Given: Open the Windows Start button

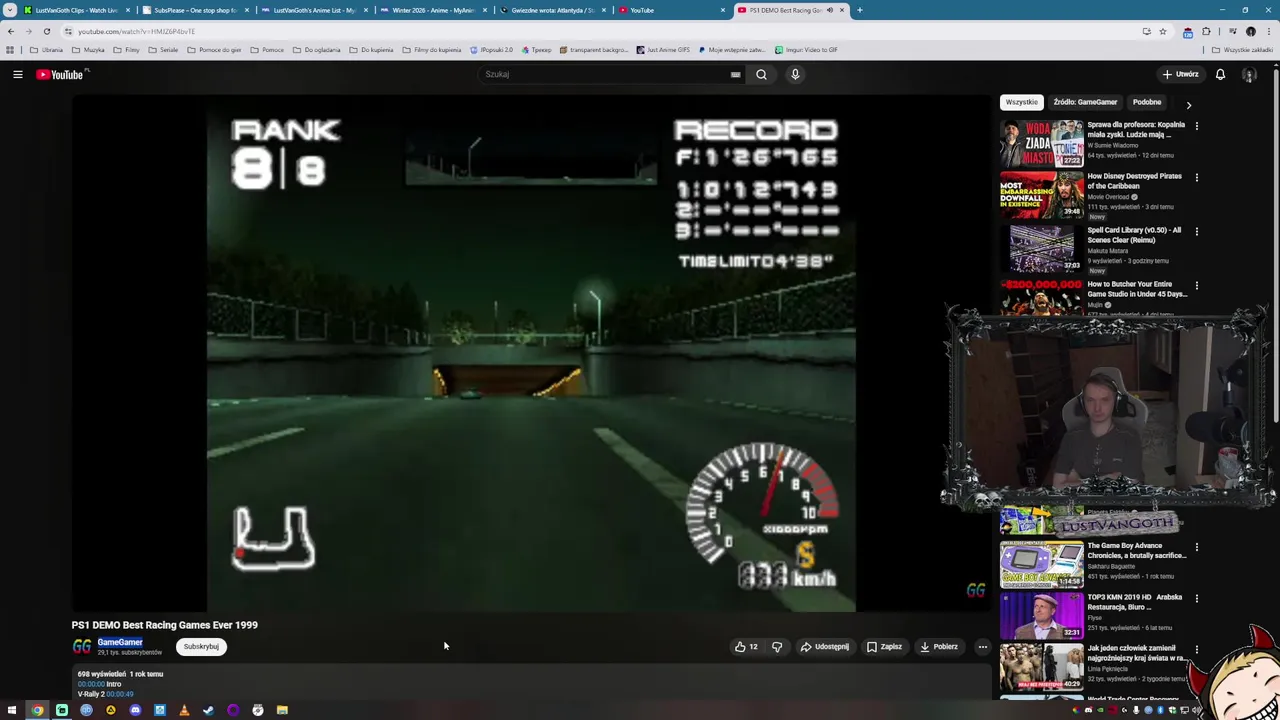Looking at the screenshot, I should pyautogui.click(x=12, y=710).
